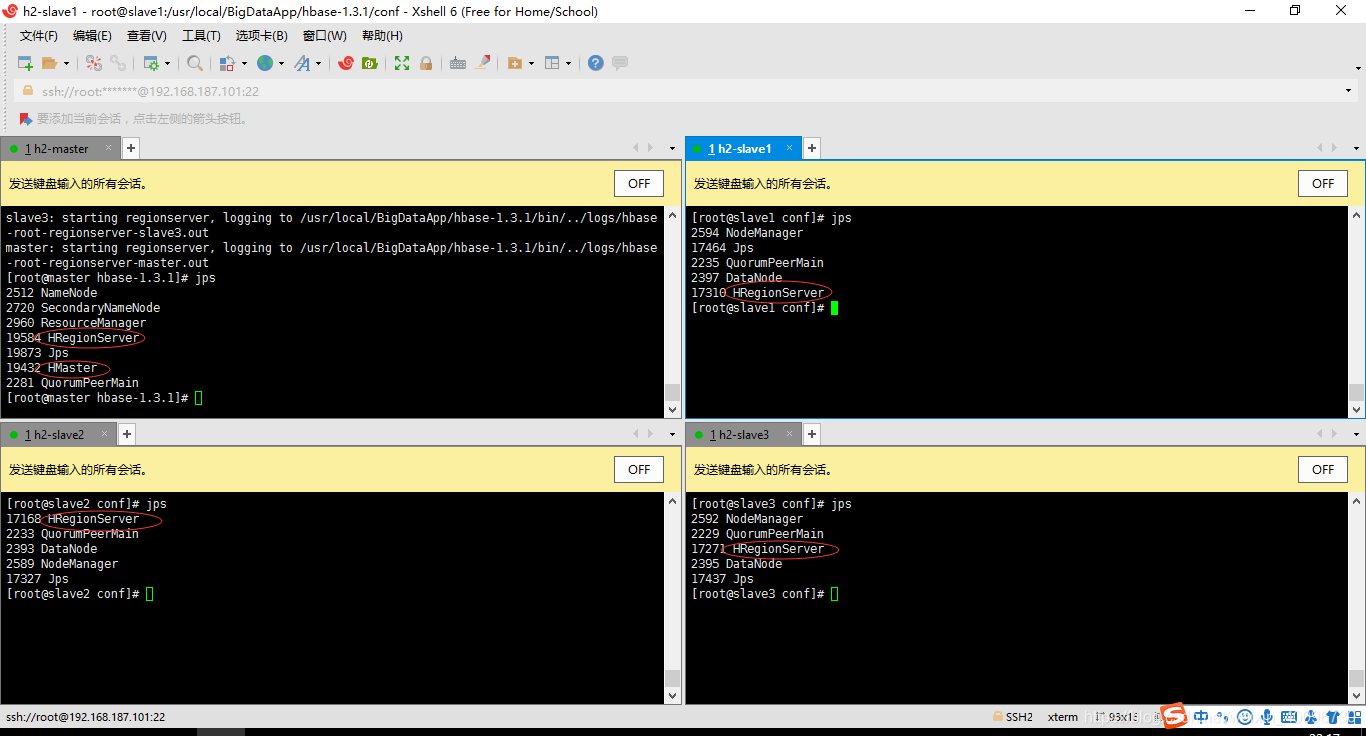Add new tab next to h2-slave1
Image resolution: width=1366 pixels, height=736 pixels.
[812, 149]
